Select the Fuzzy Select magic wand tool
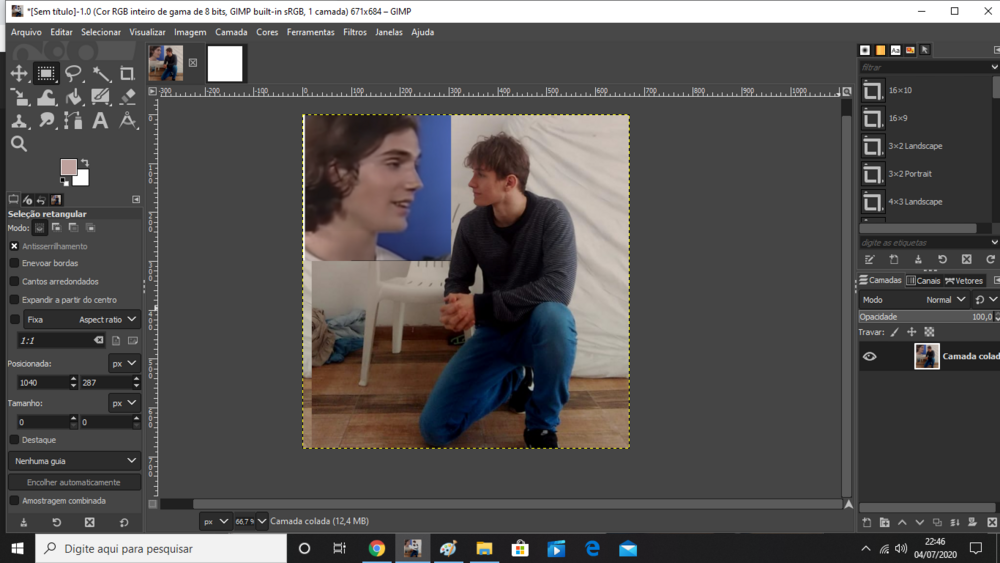The width and height of the screenshot is (1000, 563). pyautogui.click(x=101, y=73)
